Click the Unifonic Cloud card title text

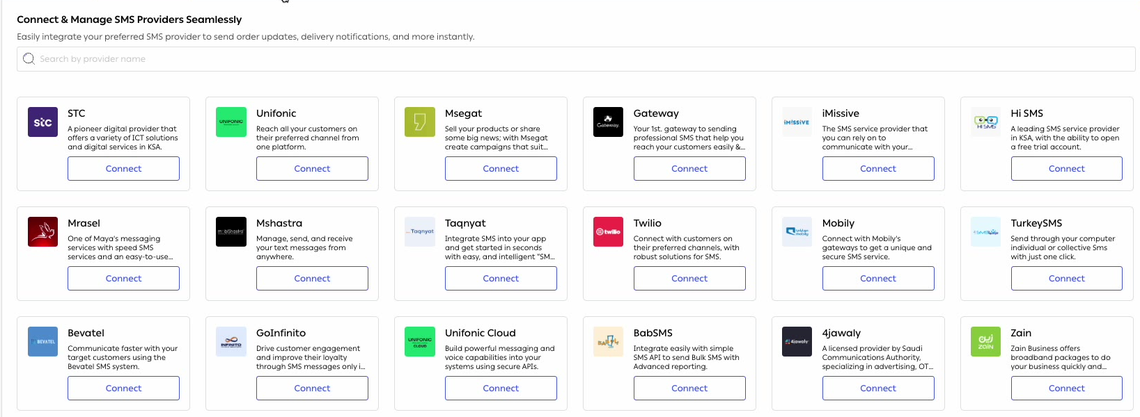click(x=480, y=333)
